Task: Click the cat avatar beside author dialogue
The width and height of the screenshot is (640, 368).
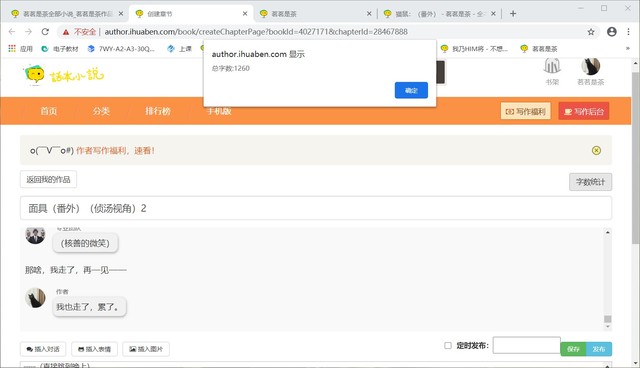Action: 35,298
